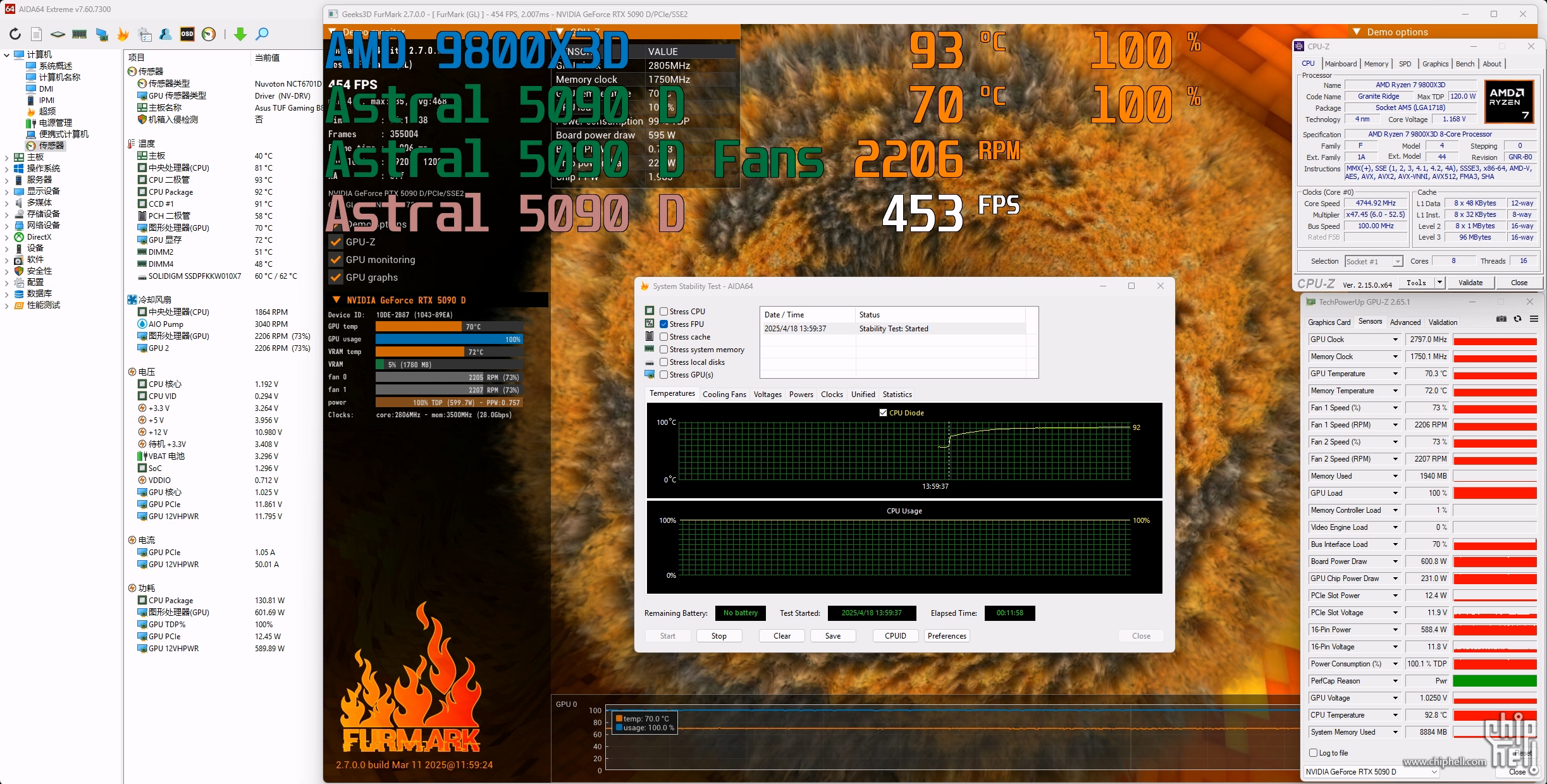Click Validate in CPU-Z
The height and width of the screenshot is (784, 1547).
point(1470,282)
